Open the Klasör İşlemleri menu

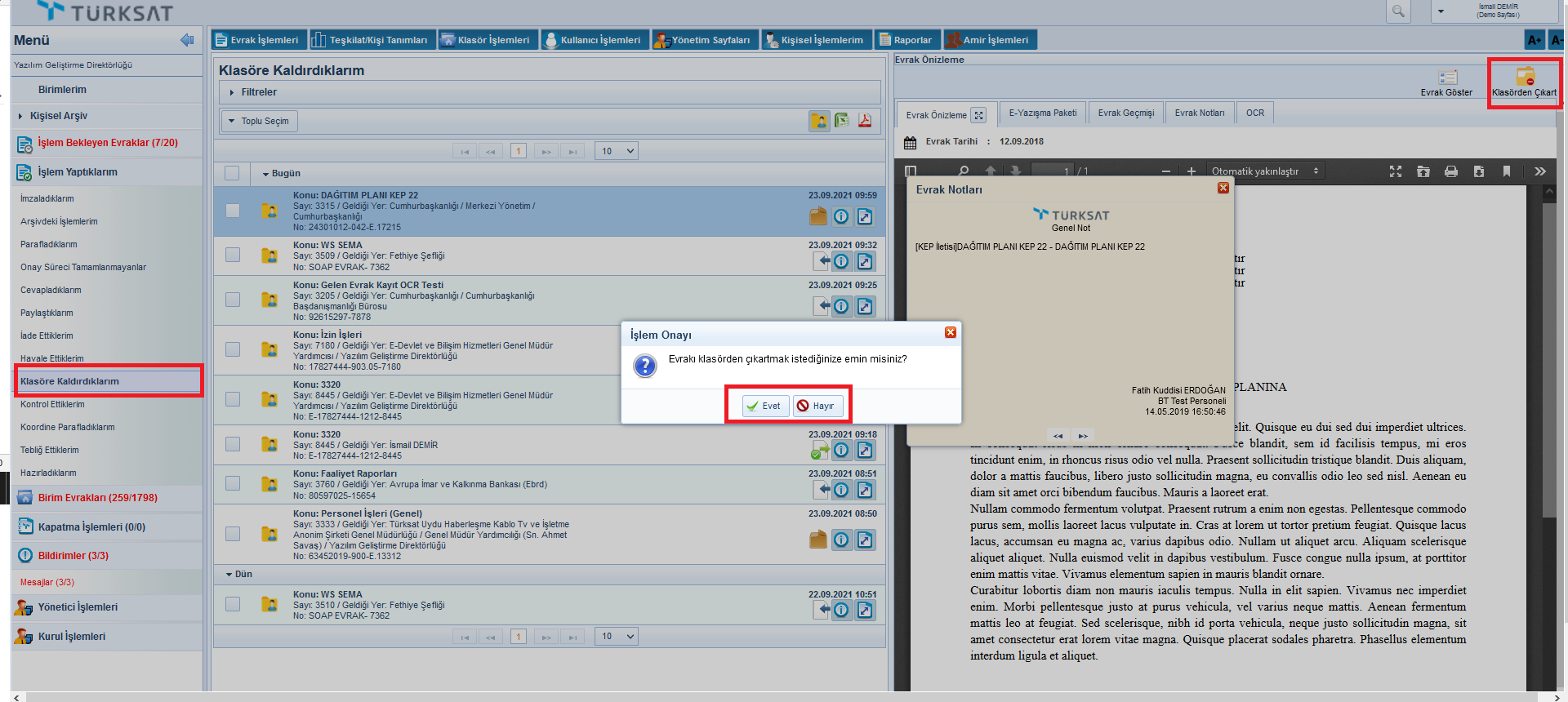pyautogui.click(x=487, y=40)
